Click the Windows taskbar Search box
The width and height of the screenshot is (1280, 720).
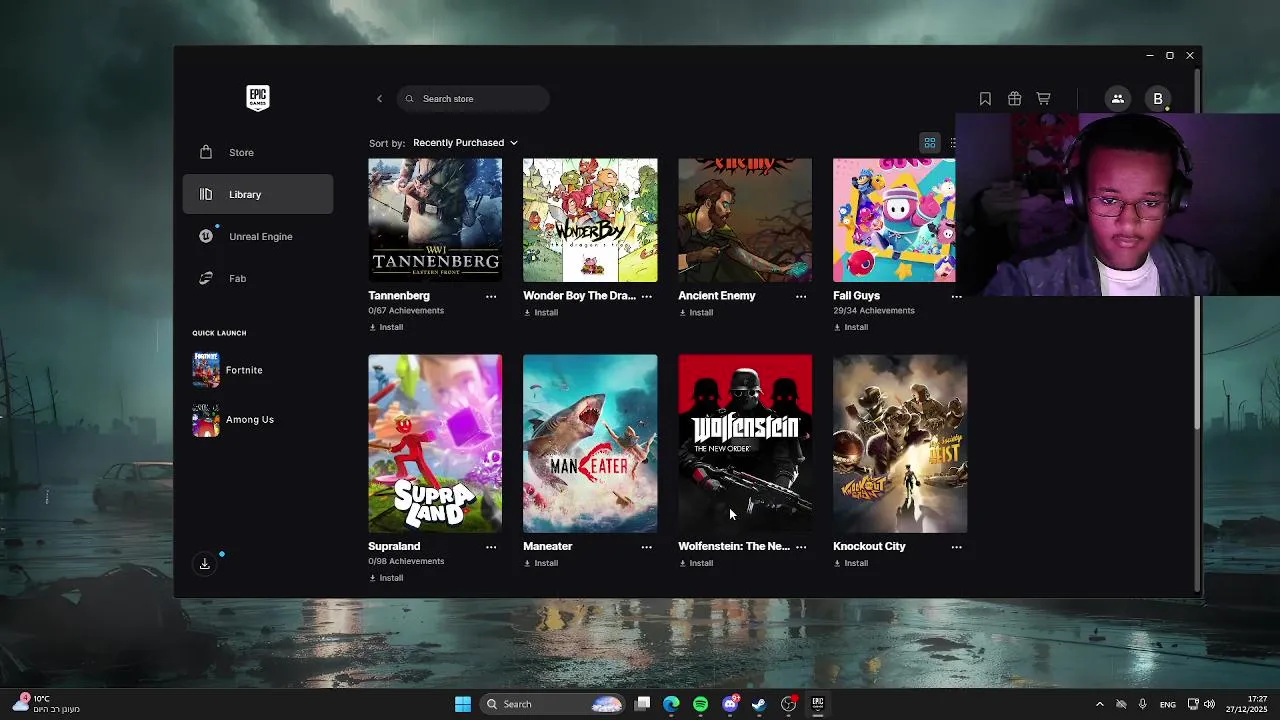(x=553, y=704)
